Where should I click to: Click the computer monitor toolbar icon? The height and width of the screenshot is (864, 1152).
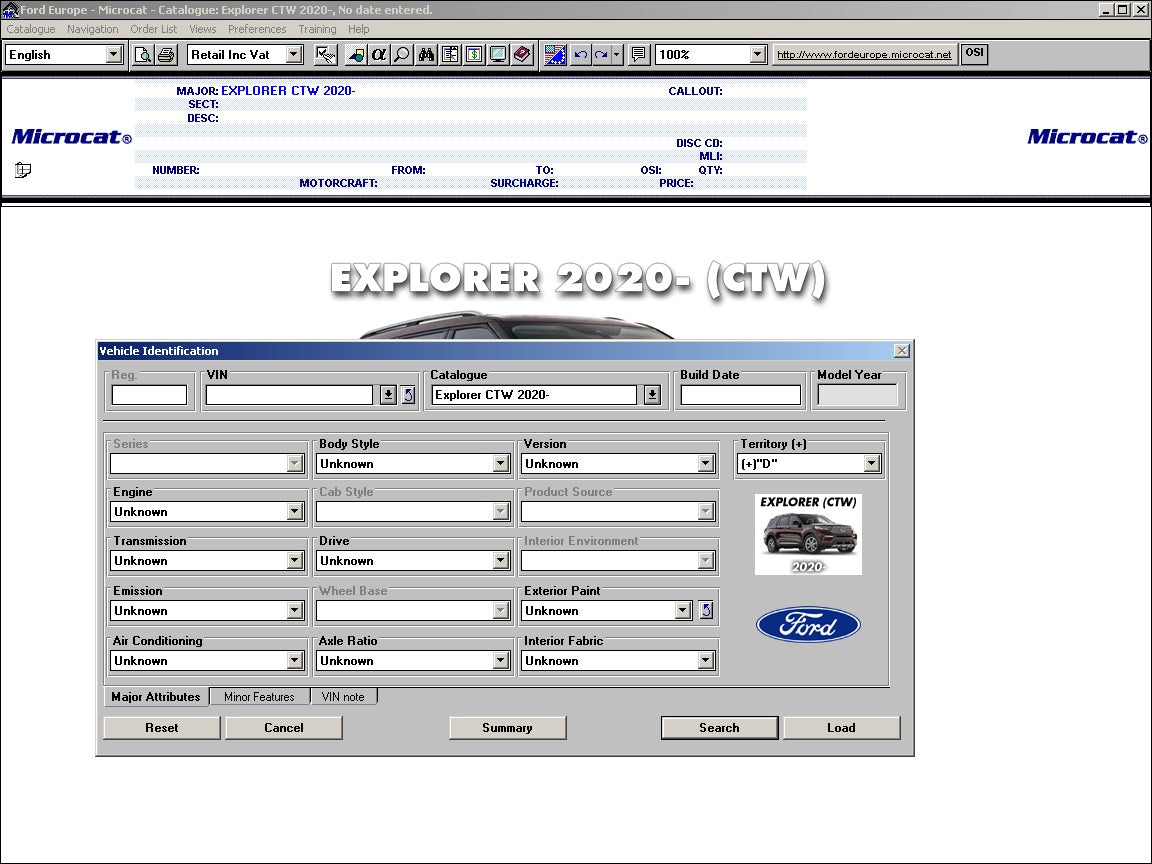[498, 55]
